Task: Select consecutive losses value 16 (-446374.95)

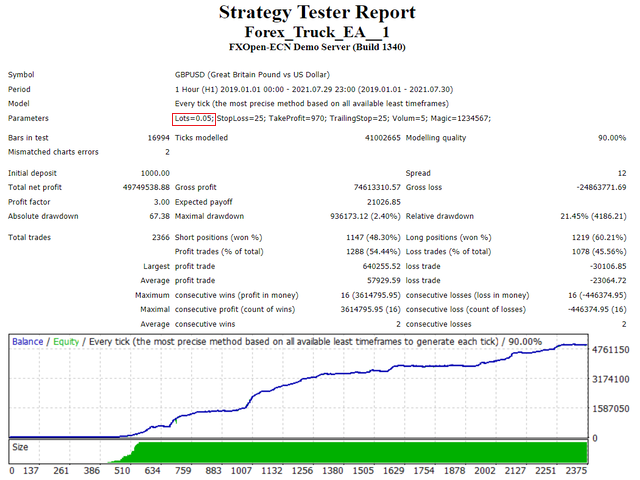Action: 597,296
